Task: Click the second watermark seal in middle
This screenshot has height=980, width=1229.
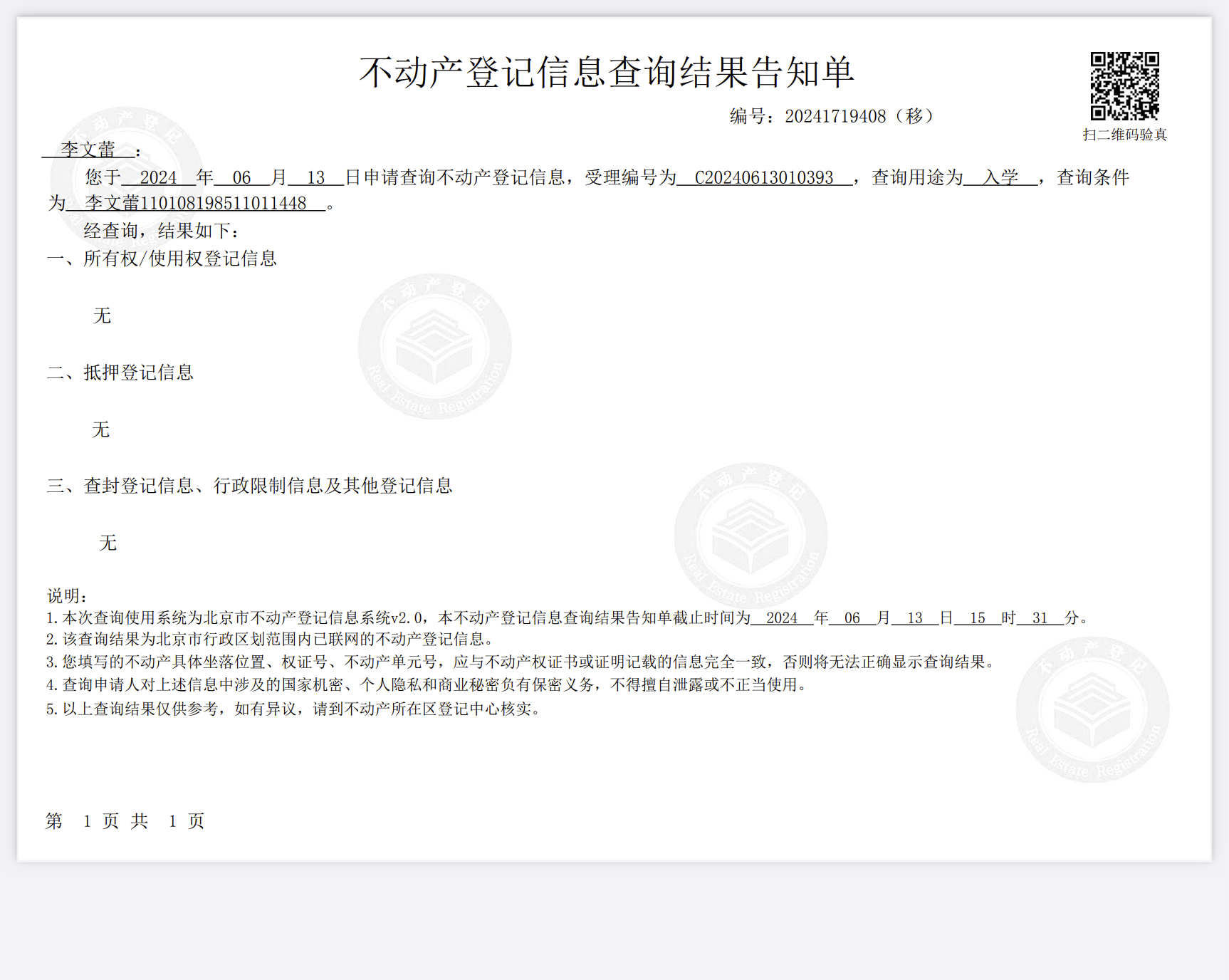Action: pyautogui.click(x=749, y=534)
